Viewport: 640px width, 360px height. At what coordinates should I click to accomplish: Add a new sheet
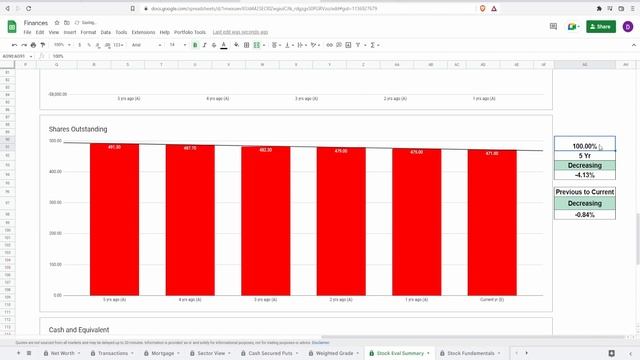click(x=18, y=353)
